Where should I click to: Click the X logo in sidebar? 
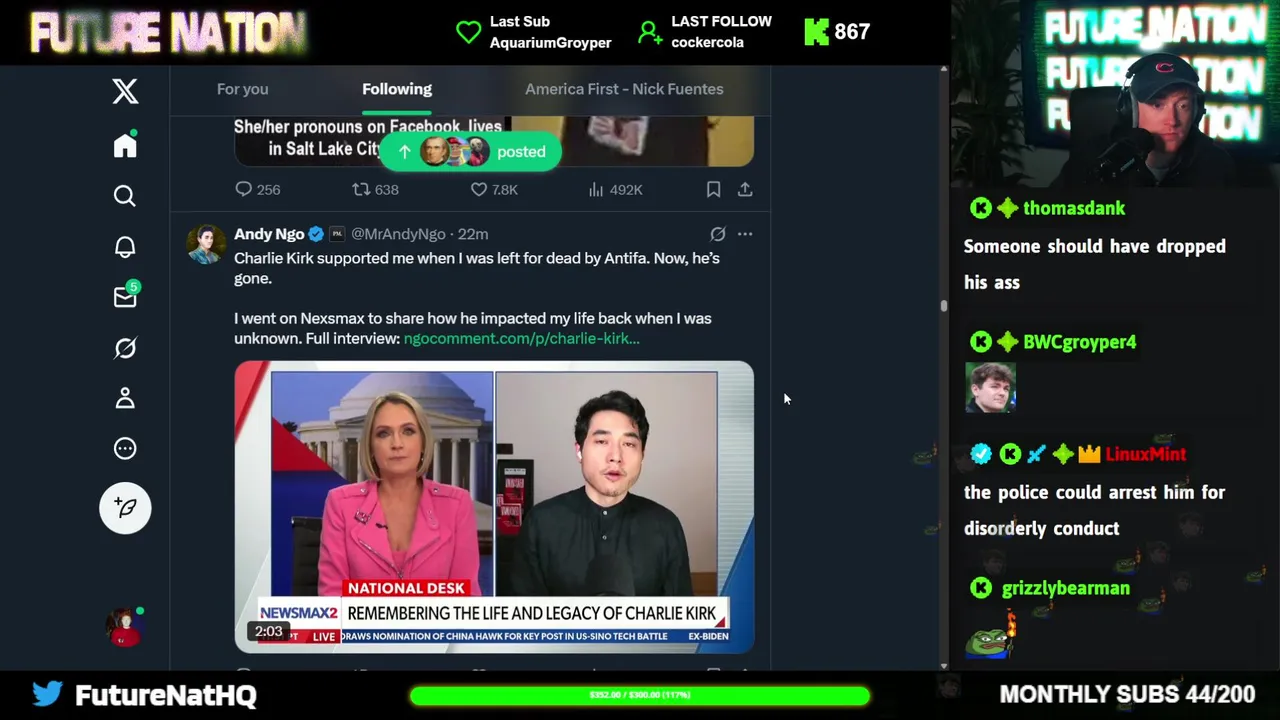pyautogui.click(x=125, y=91)
